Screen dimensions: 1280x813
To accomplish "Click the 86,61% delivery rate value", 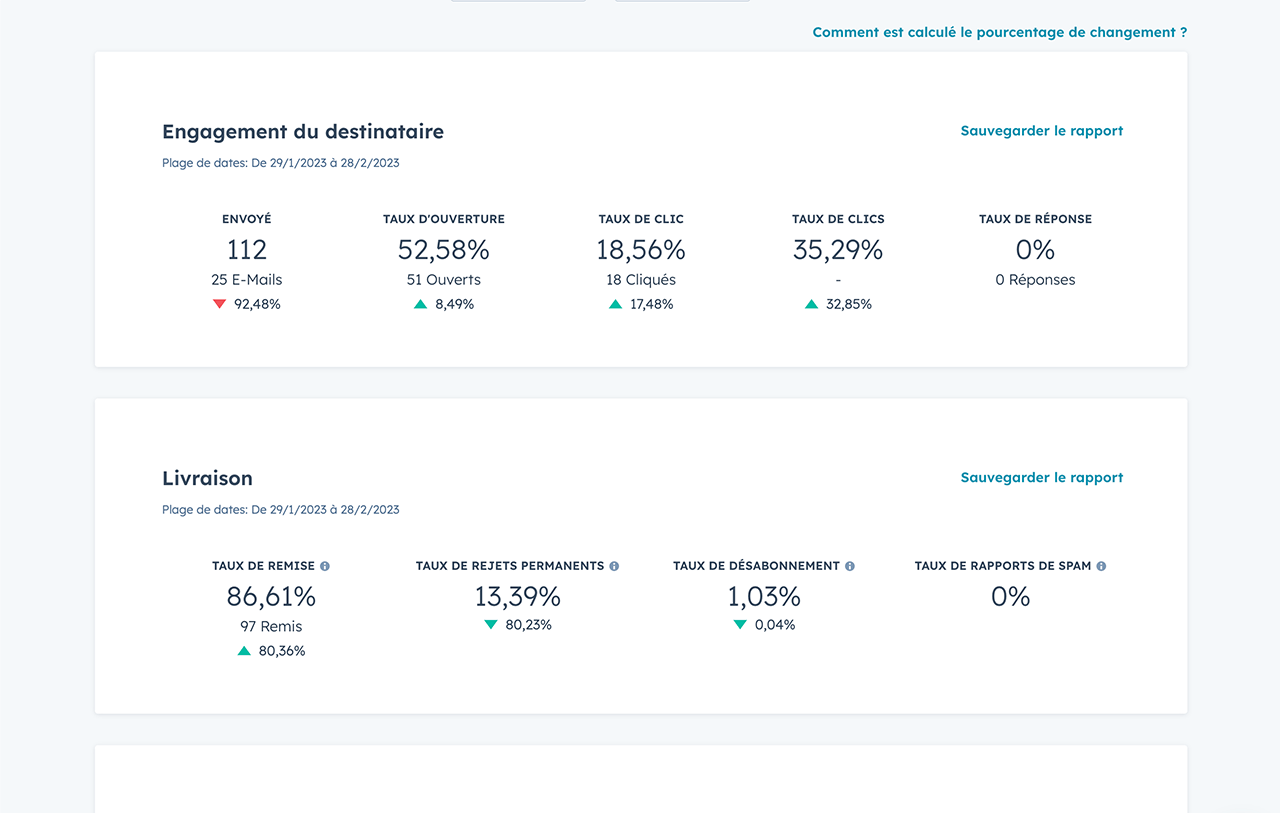I will [271, 597].
